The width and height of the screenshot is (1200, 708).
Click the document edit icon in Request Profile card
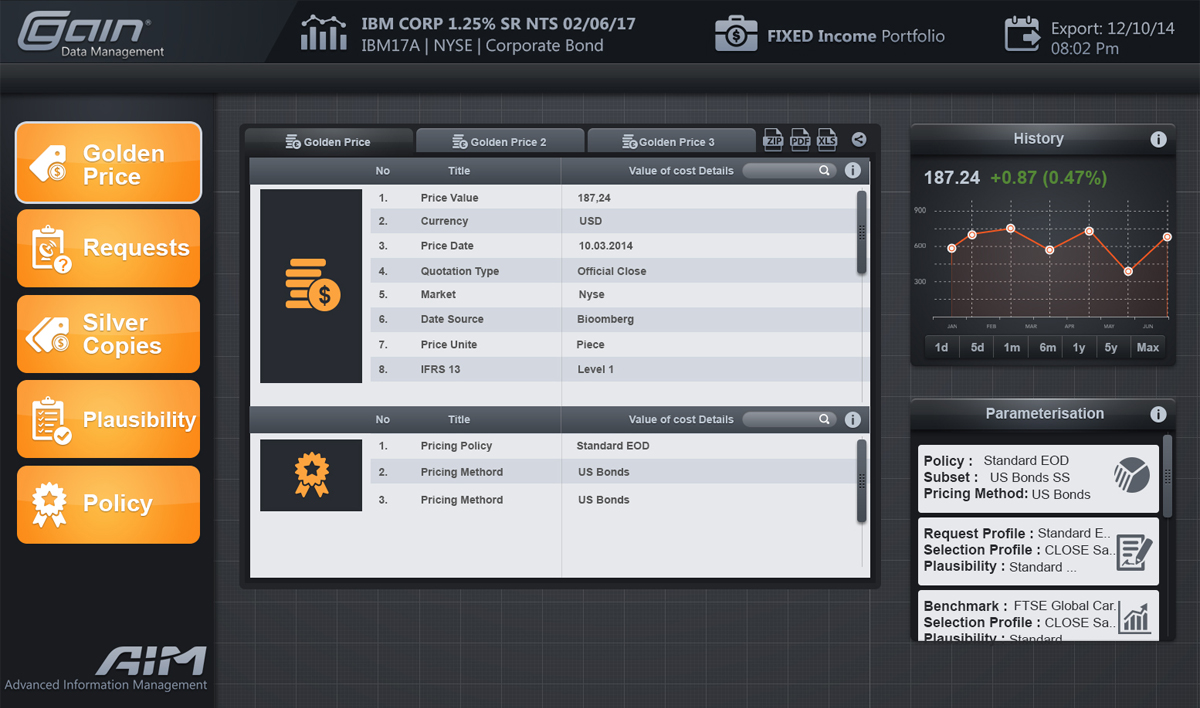tap(1134, 551)
